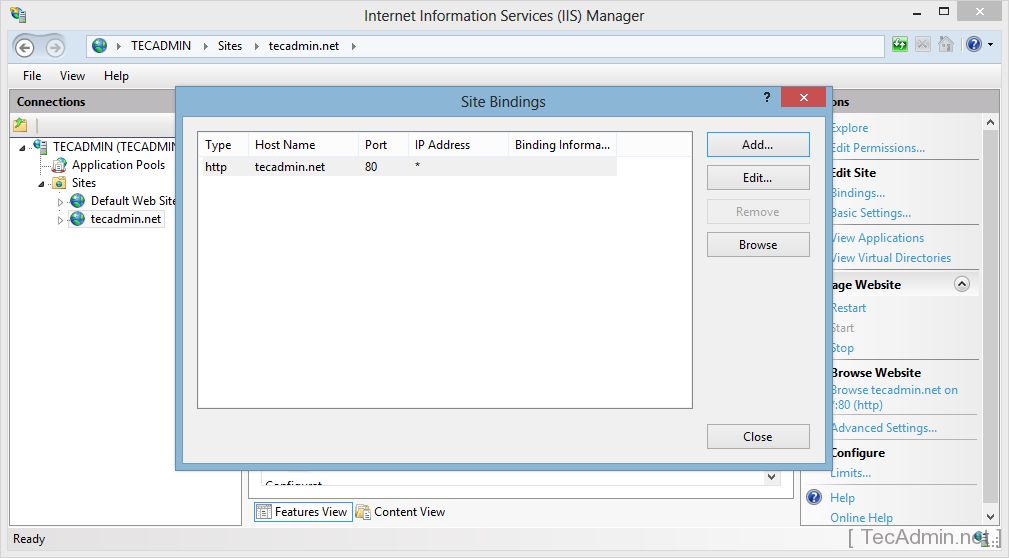Click the Content View icon

364,512
